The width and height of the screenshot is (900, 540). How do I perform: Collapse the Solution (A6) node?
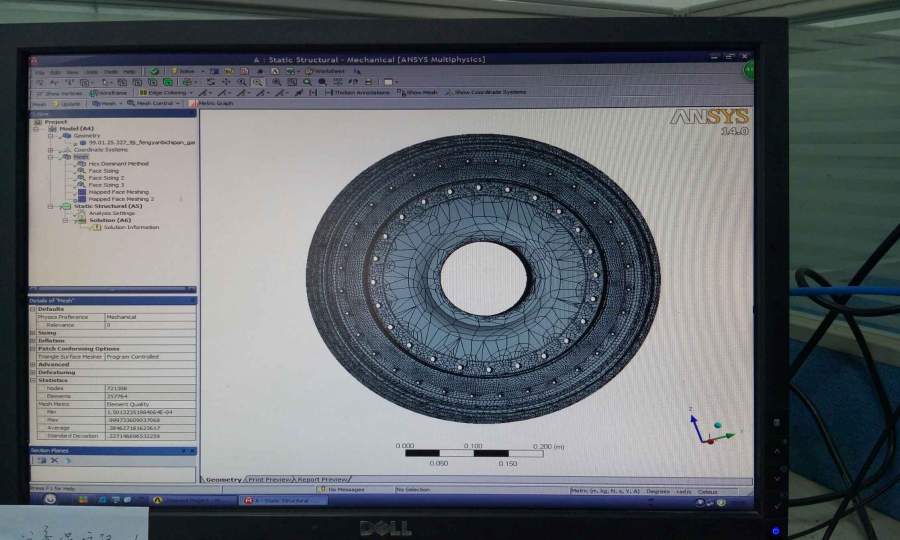click(x=65, y=220)
